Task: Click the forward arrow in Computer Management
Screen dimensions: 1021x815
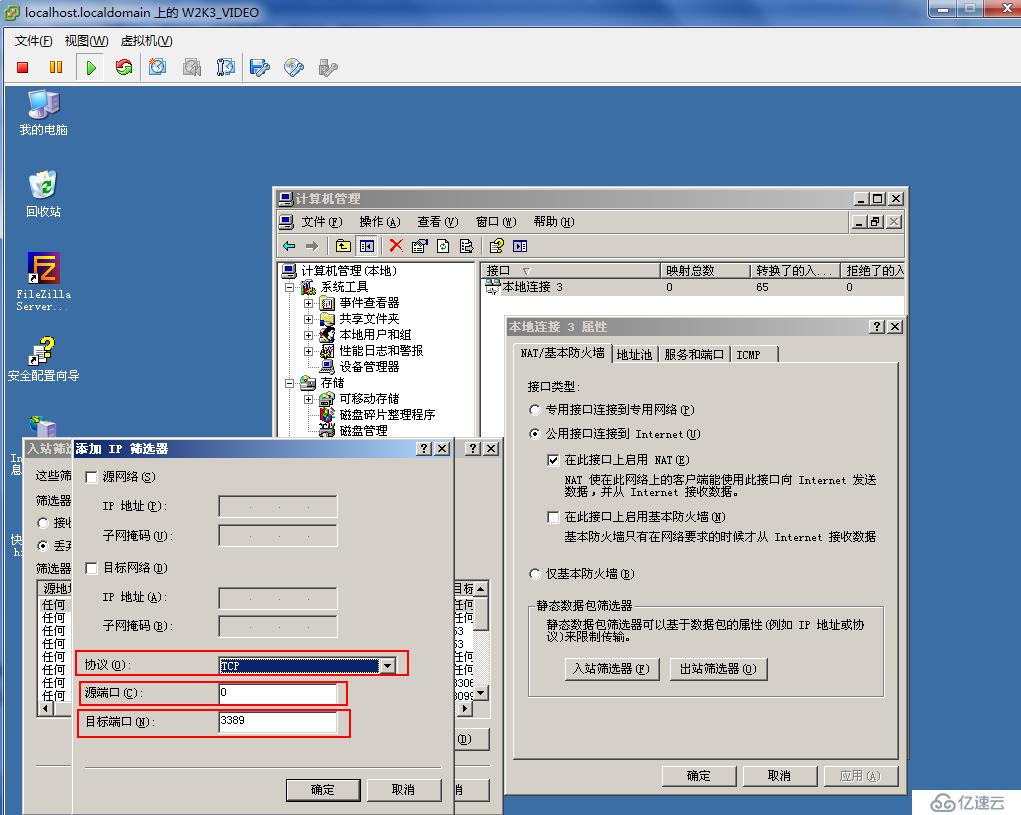Action: click(312, 246)
